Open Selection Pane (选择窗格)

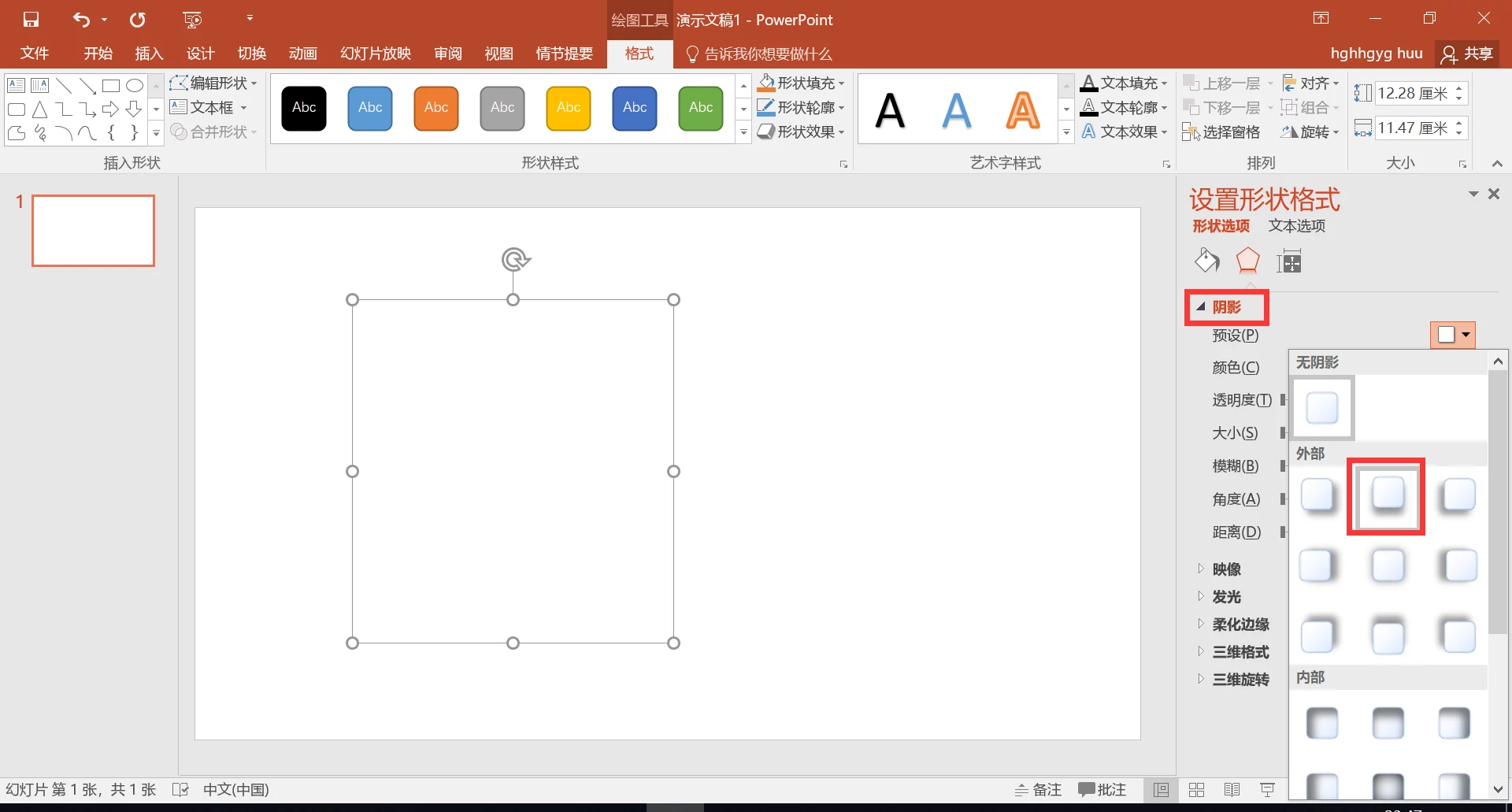click(1221, 132)
